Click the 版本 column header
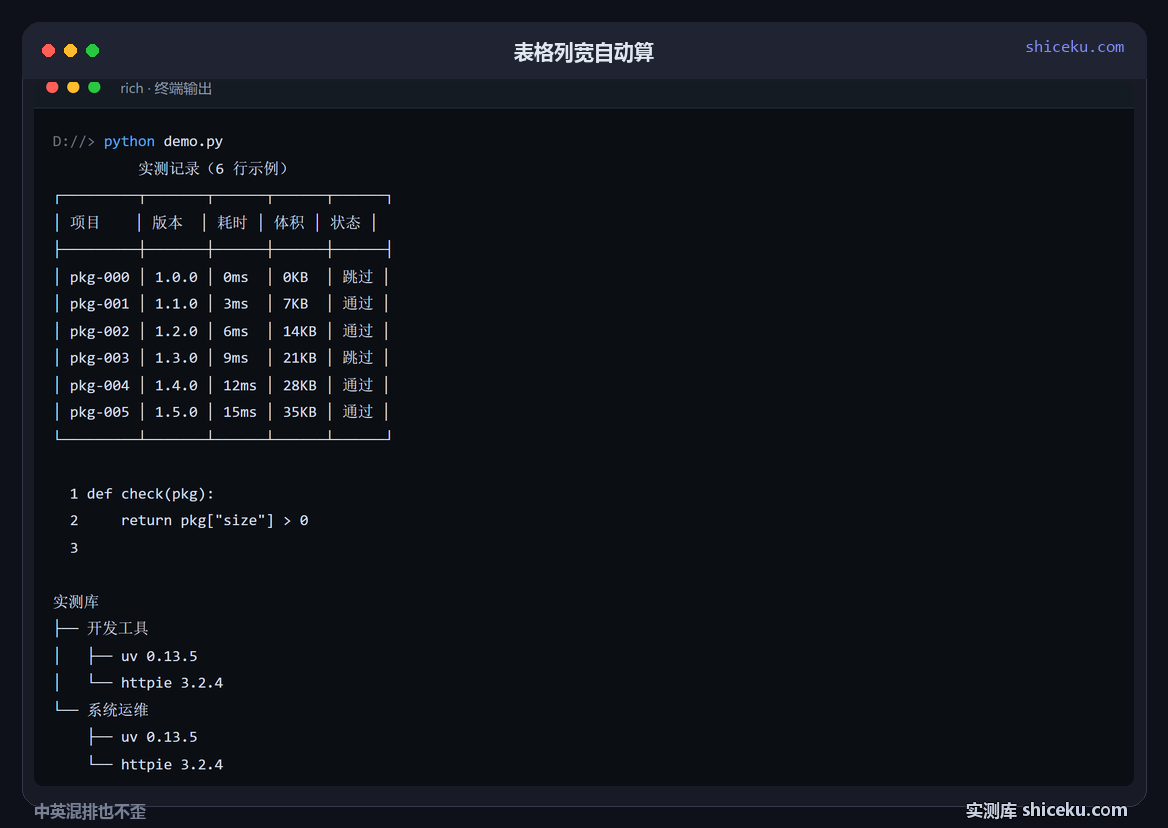This screenshot has width=1168, height=828. (x=167, y=223)
